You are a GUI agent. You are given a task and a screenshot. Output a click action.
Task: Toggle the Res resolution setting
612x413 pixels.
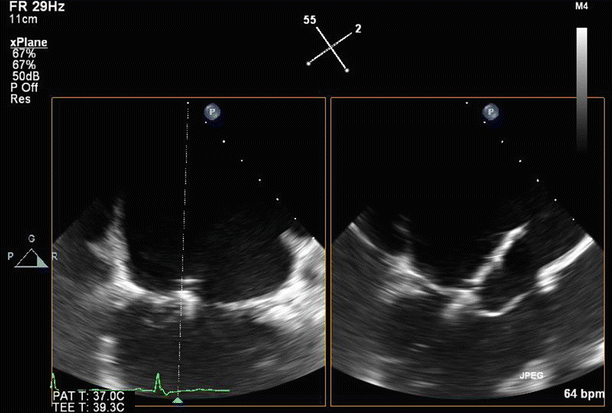tap(19, 100)
